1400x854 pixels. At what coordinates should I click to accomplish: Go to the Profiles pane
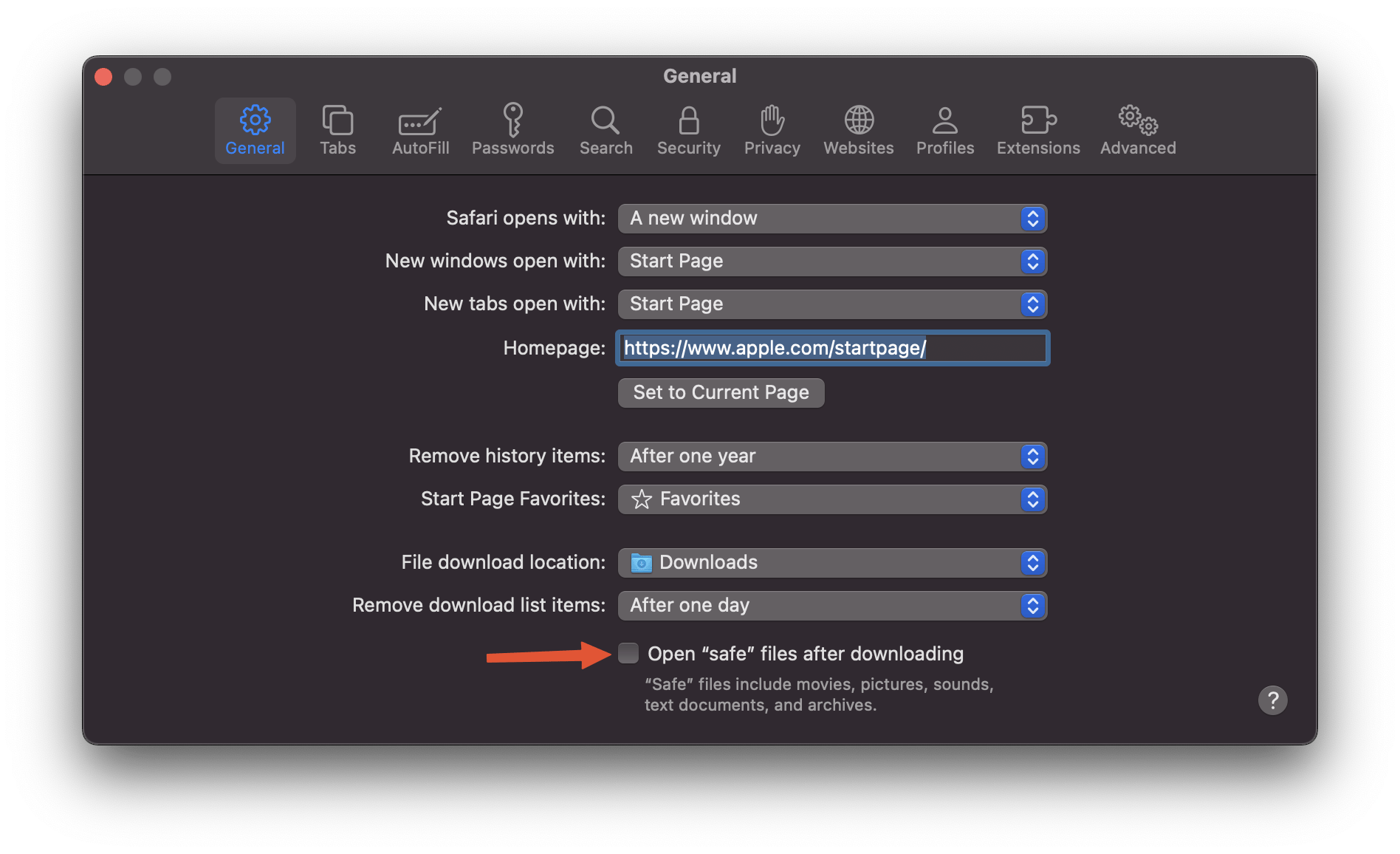pos(944,130)
